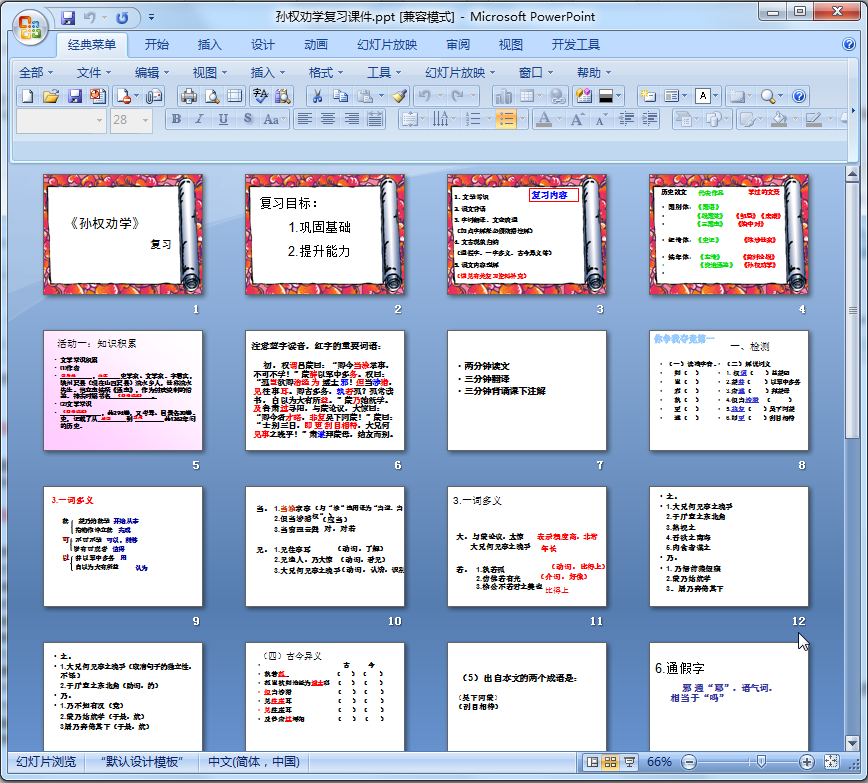868x783 pixels.
Task: Select slide 6 thumbnail with red highlighted text
Action: [325, 390]
